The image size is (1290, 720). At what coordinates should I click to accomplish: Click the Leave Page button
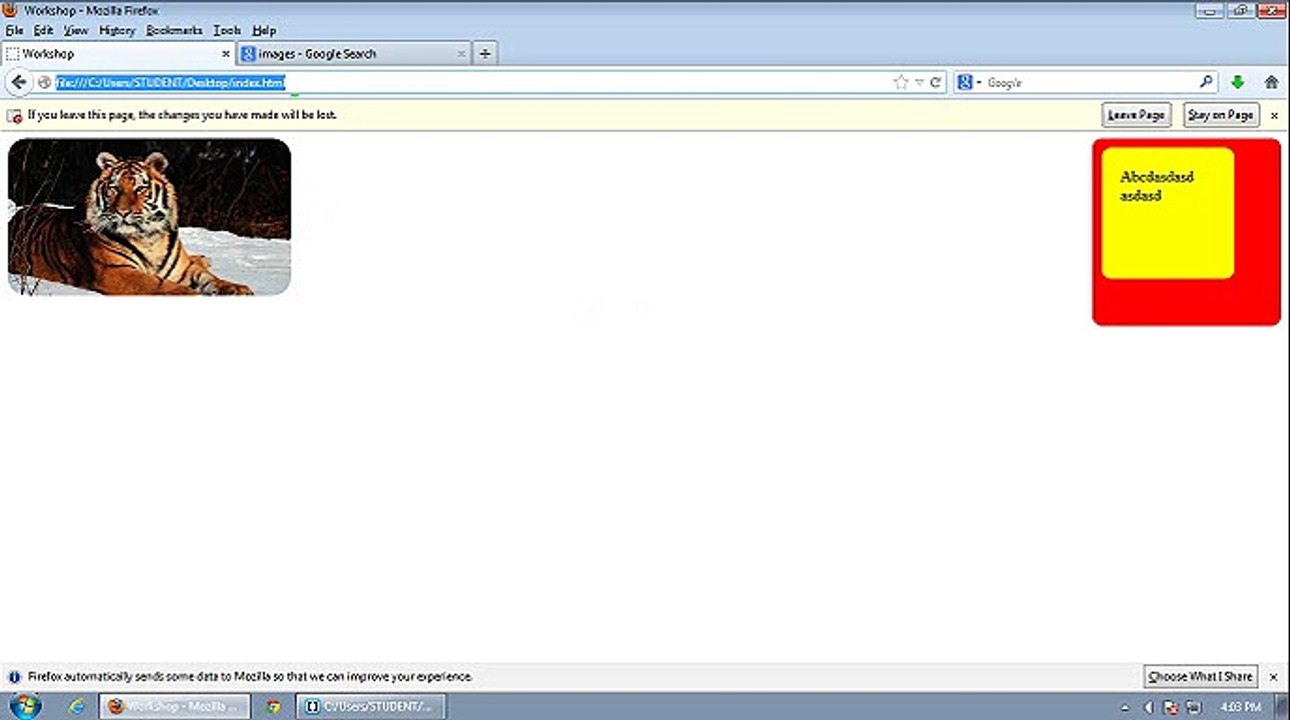1137,115
